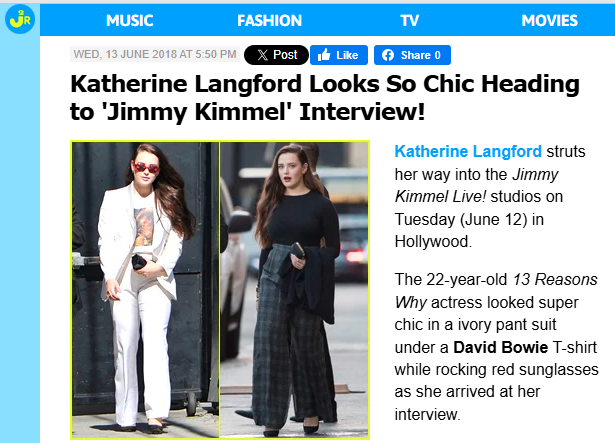The image size is (615, 443).
Task: Click the italic 13 Reasons Why title
Action: (496, 291)
